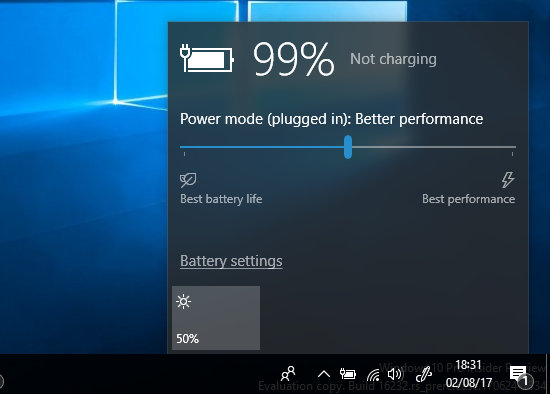Screen dimensions: 550x394
Task: Open the Wi-Fi network tray icon
Action: (373, 375)
